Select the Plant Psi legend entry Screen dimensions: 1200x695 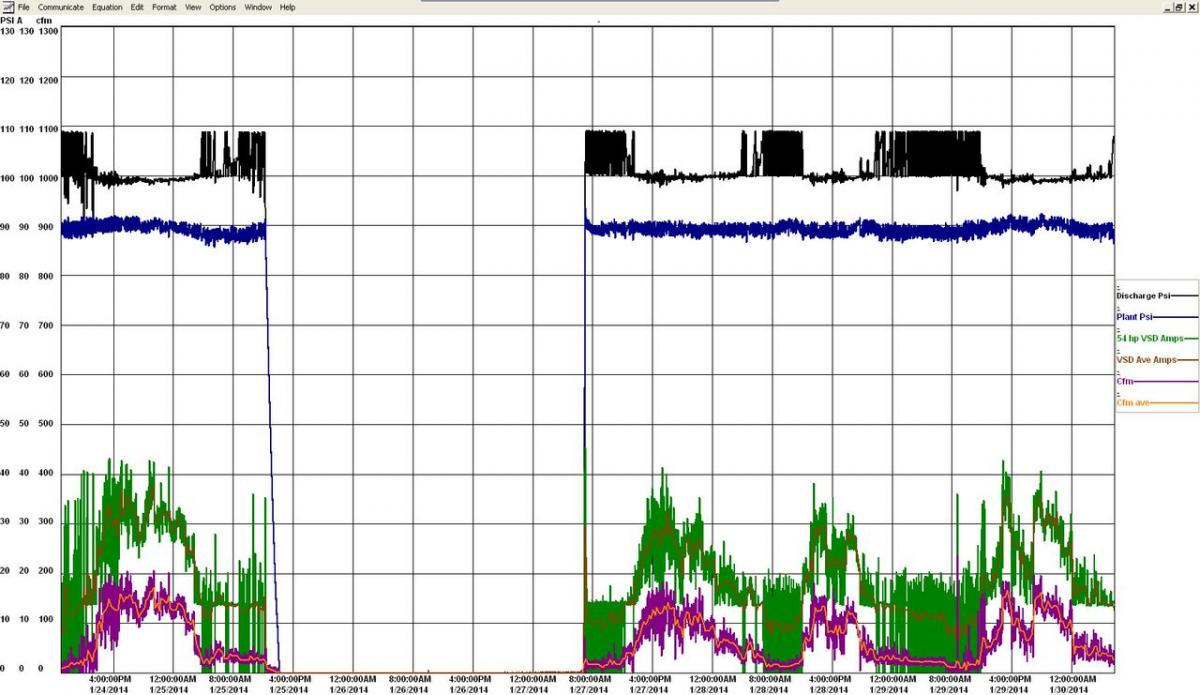click(1158, 317)
